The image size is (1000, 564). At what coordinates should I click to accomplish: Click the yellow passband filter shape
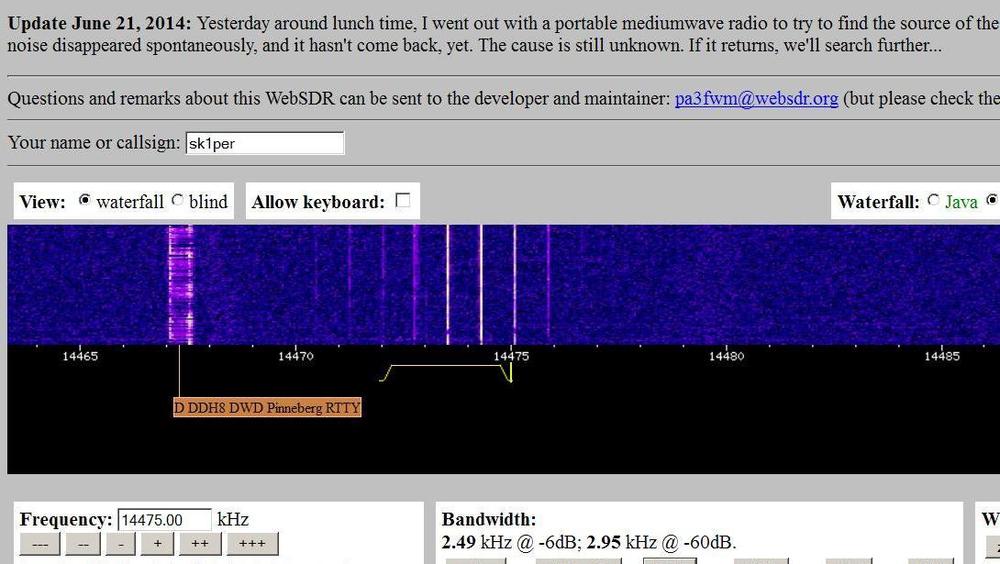446,367
